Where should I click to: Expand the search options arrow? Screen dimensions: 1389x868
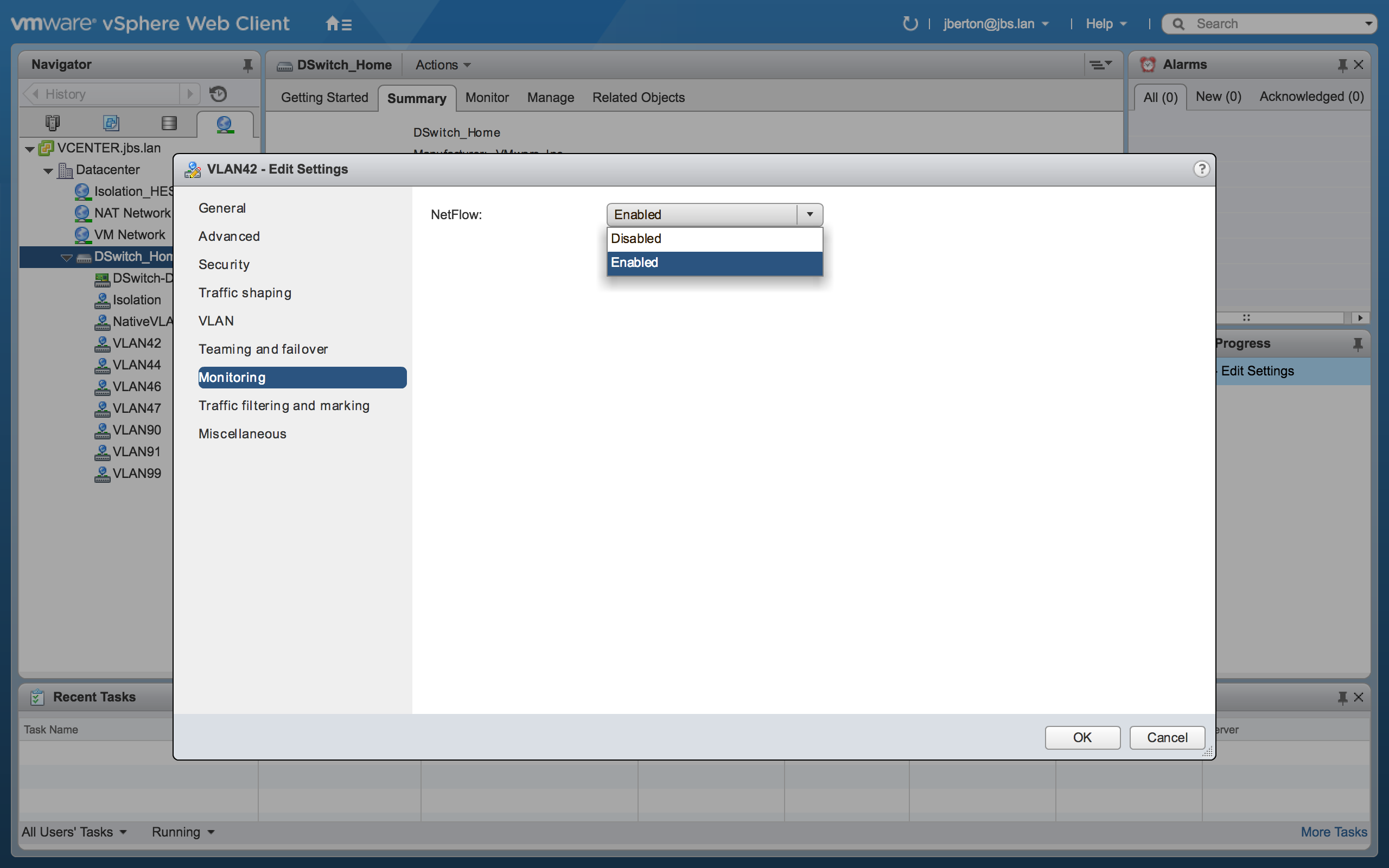(x=1368, y=23)
